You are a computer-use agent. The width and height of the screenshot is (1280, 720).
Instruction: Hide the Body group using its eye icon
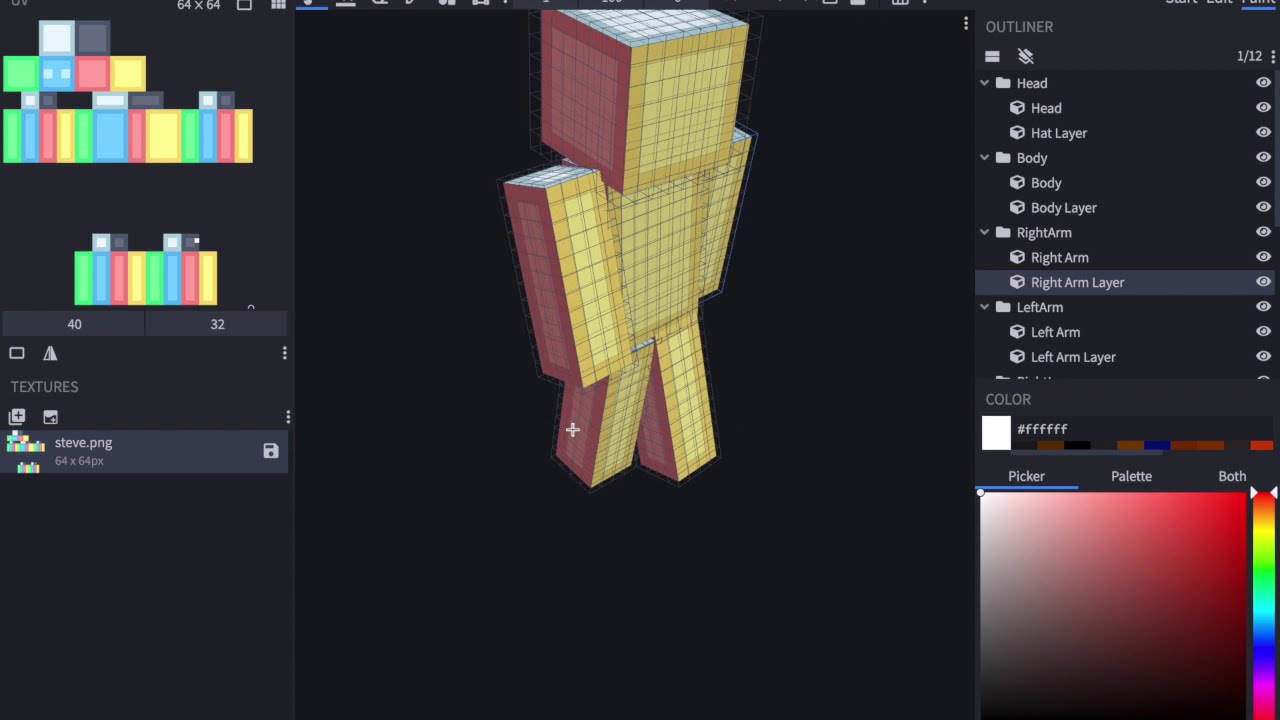pyautogui.click(x=1263, y=158)
